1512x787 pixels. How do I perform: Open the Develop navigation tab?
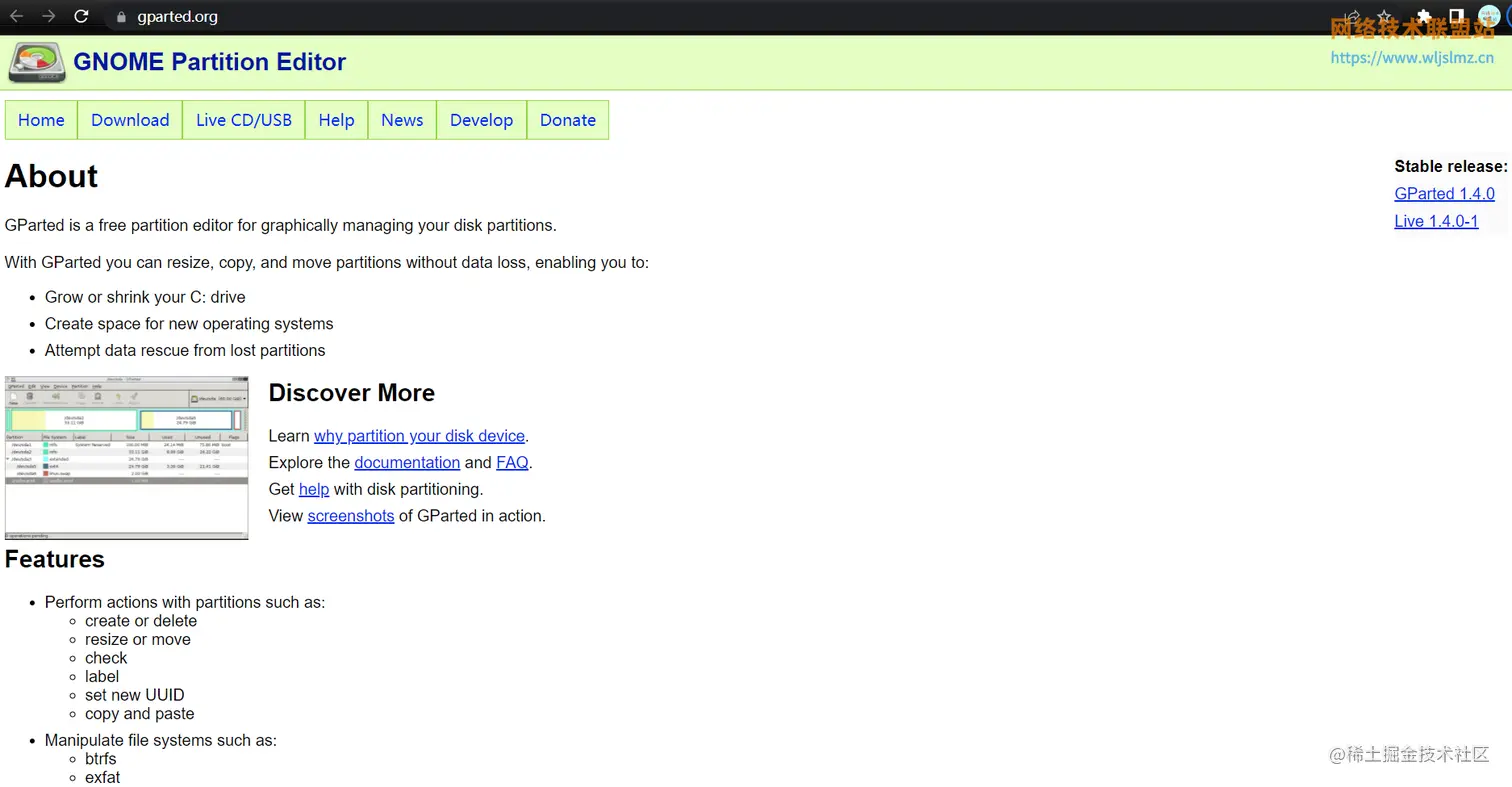pyautogui.click(x=481, y=120)
